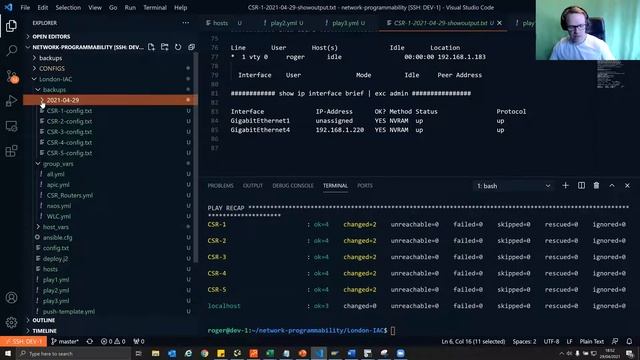Open the Run and Debug view
This screenshot has height=360, width=640.
click(x=11, y=101)
